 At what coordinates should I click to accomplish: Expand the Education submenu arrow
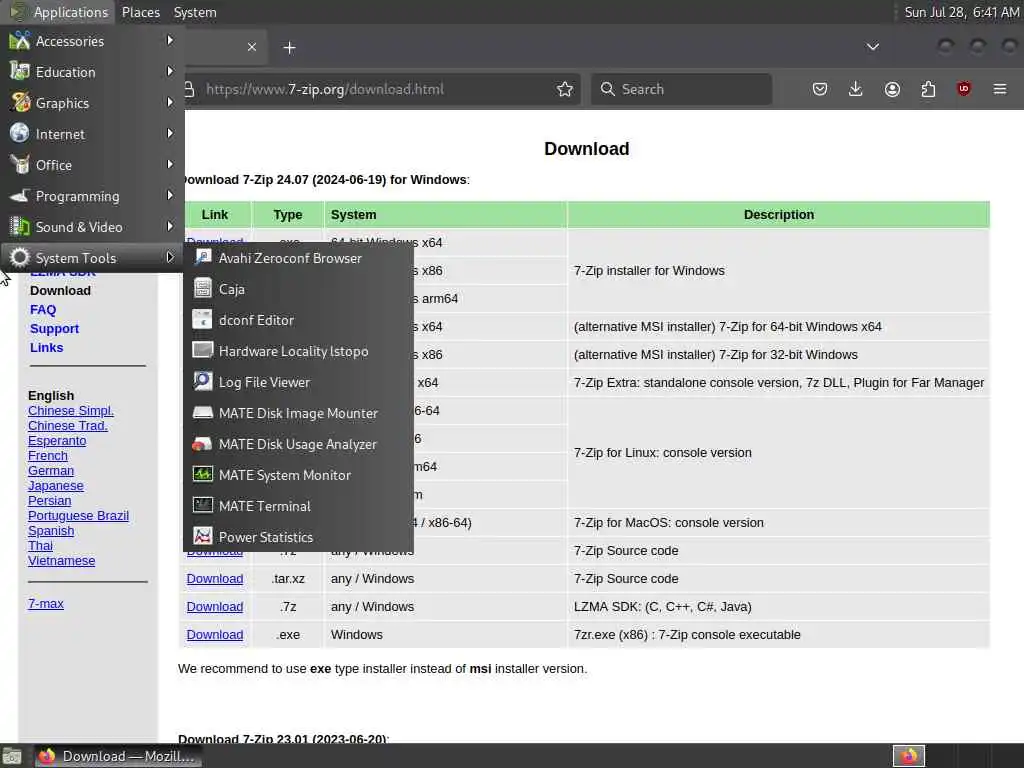coord(170,71)
